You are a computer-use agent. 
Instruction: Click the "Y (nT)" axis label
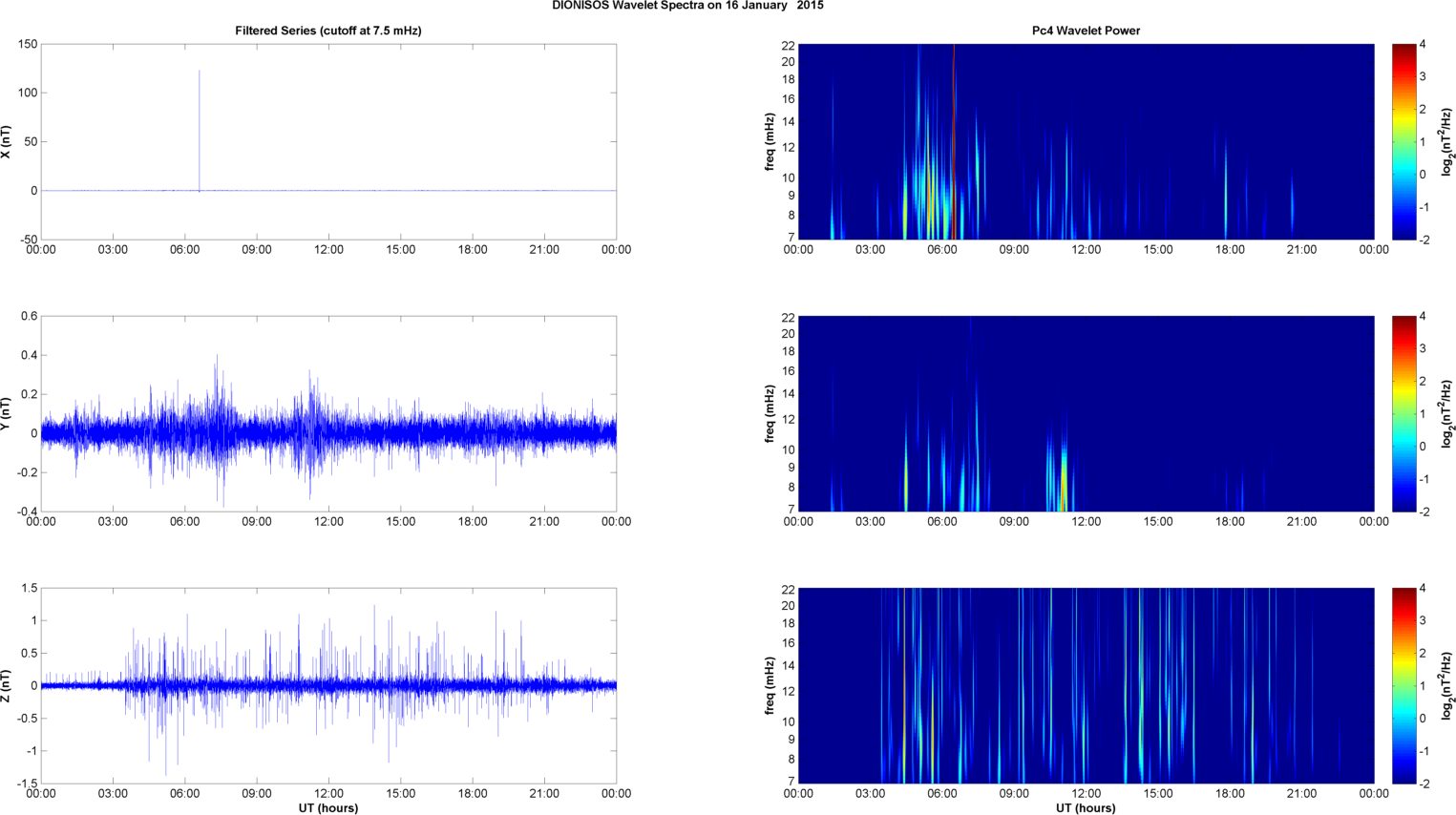pos(8,413)
